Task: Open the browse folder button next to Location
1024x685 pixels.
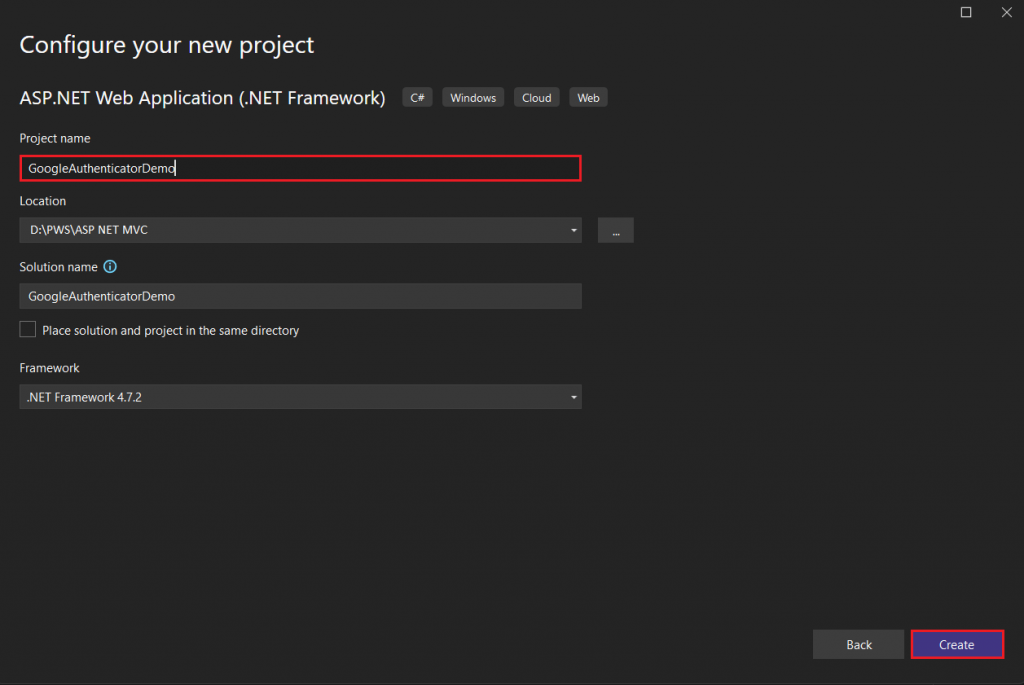Action: pos(615,230)
